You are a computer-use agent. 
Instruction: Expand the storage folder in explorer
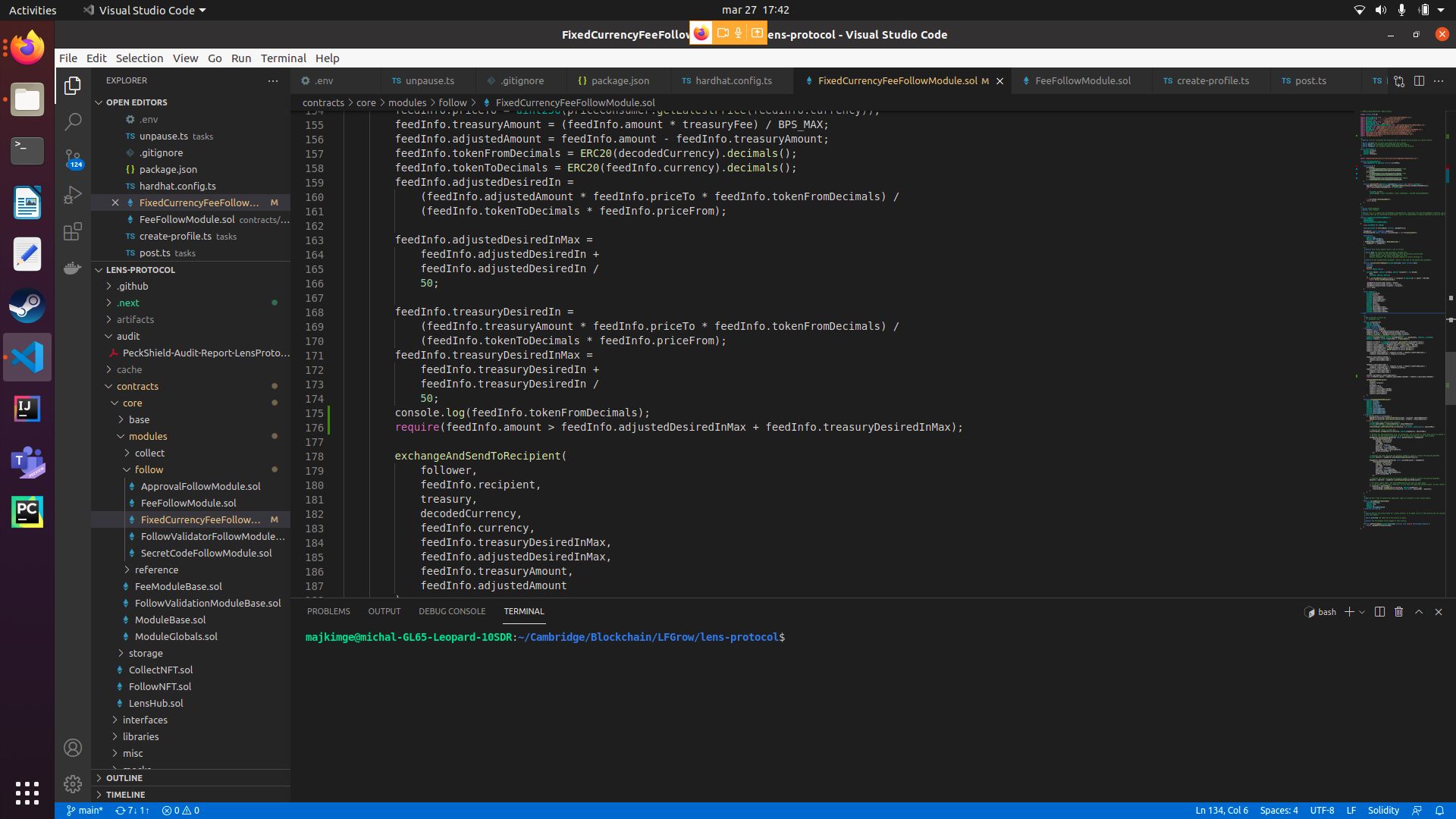[x=144, y=653]
